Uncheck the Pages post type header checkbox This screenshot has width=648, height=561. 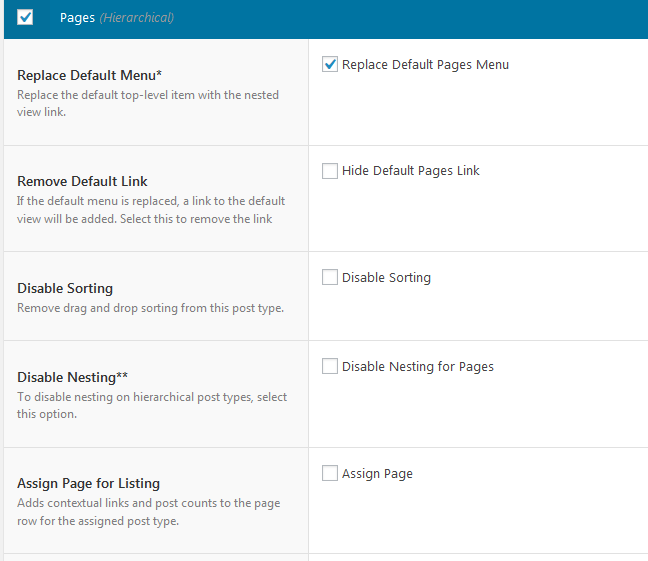click(25, 17)
